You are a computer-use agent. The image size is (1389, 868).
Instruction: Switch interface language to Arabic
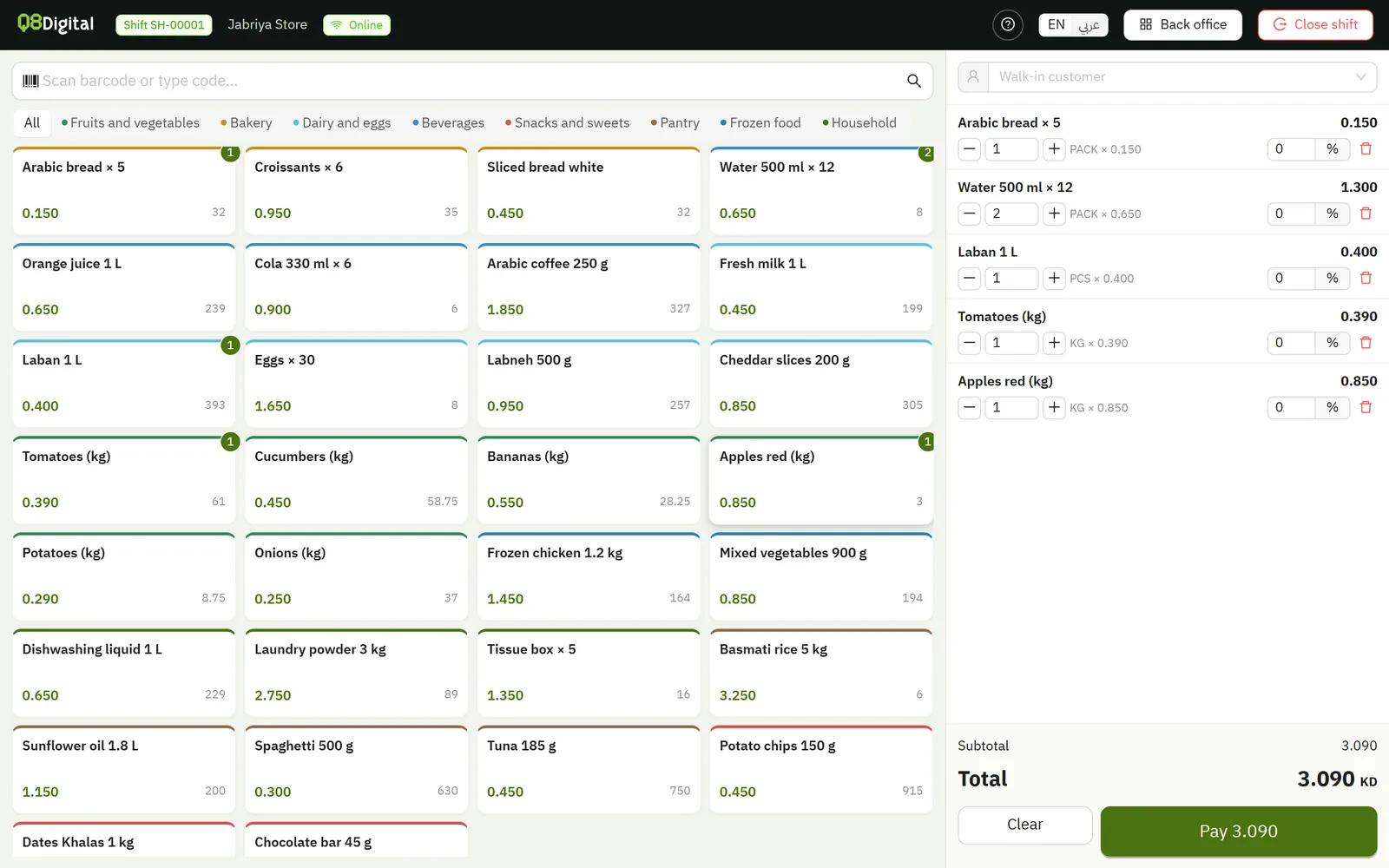tap(1089, 24)
